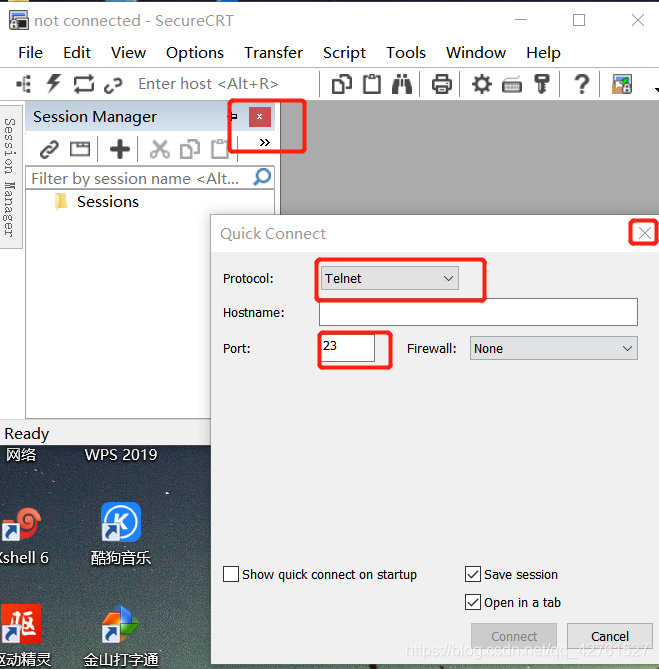659x669 pixels.
Task: Open the File menu
Action: pos(30,52)
